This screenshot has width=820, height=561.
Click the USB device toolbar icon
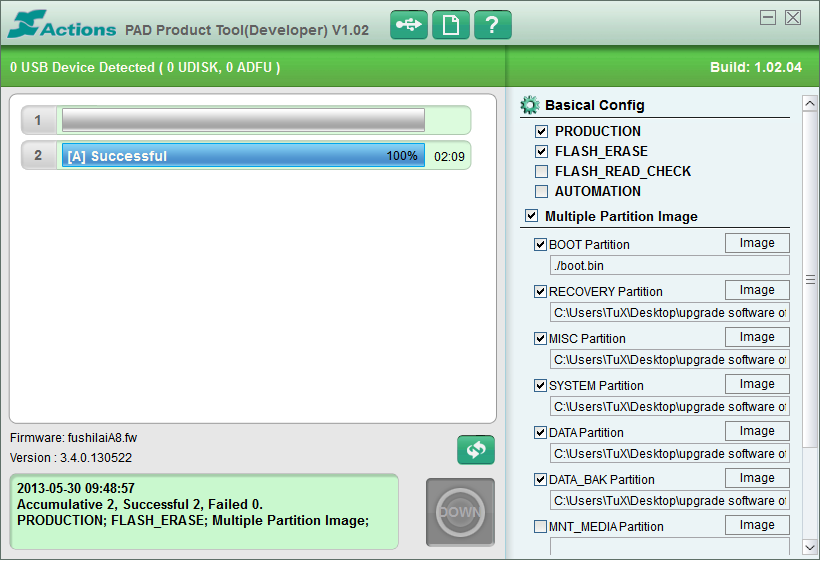click(x=408, y=25)
